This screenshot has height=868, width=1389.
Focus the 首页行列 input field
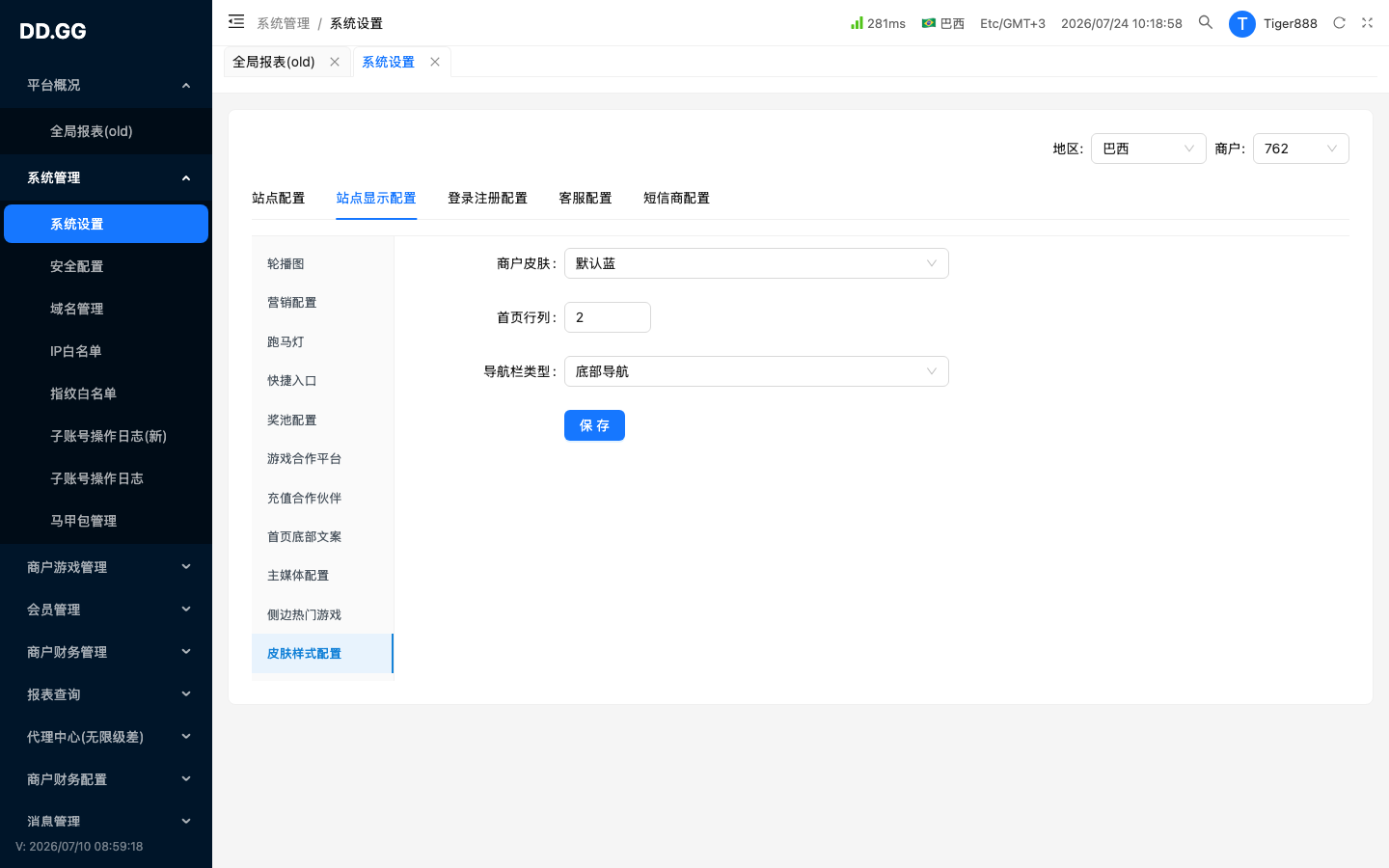[x=608, y=317]
